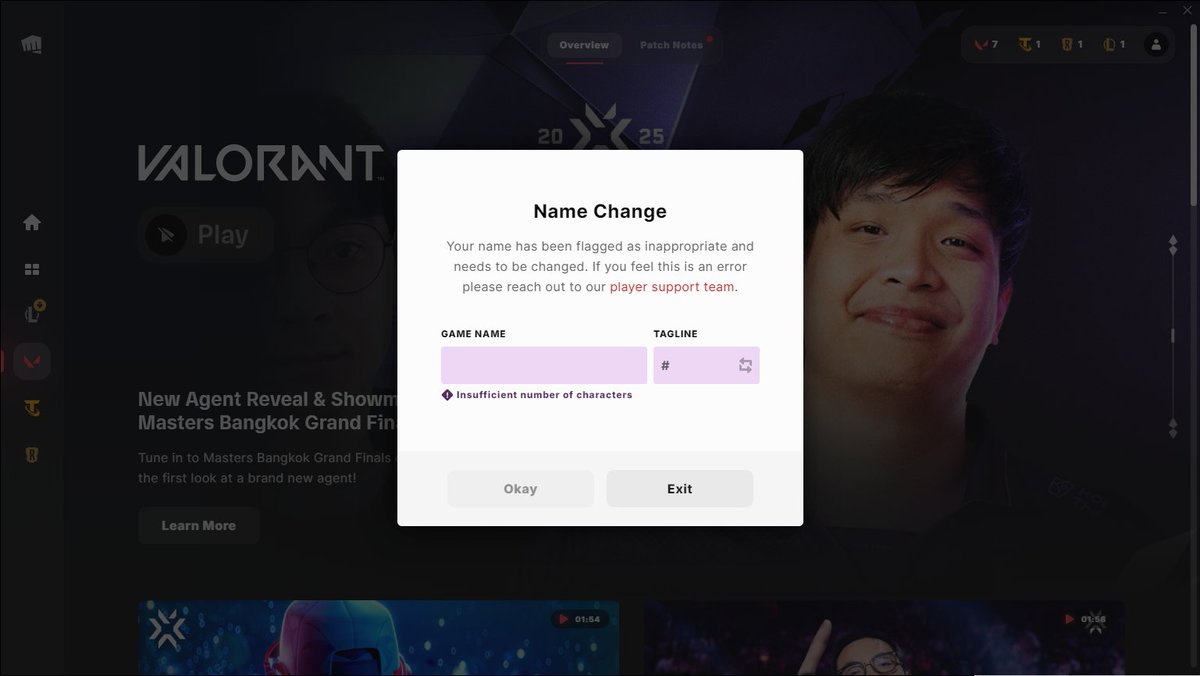The width and height of the screenshot is (1200, 676).
Task: Click the lower carousel arrow indicator on right
Action: [1173, 428]
